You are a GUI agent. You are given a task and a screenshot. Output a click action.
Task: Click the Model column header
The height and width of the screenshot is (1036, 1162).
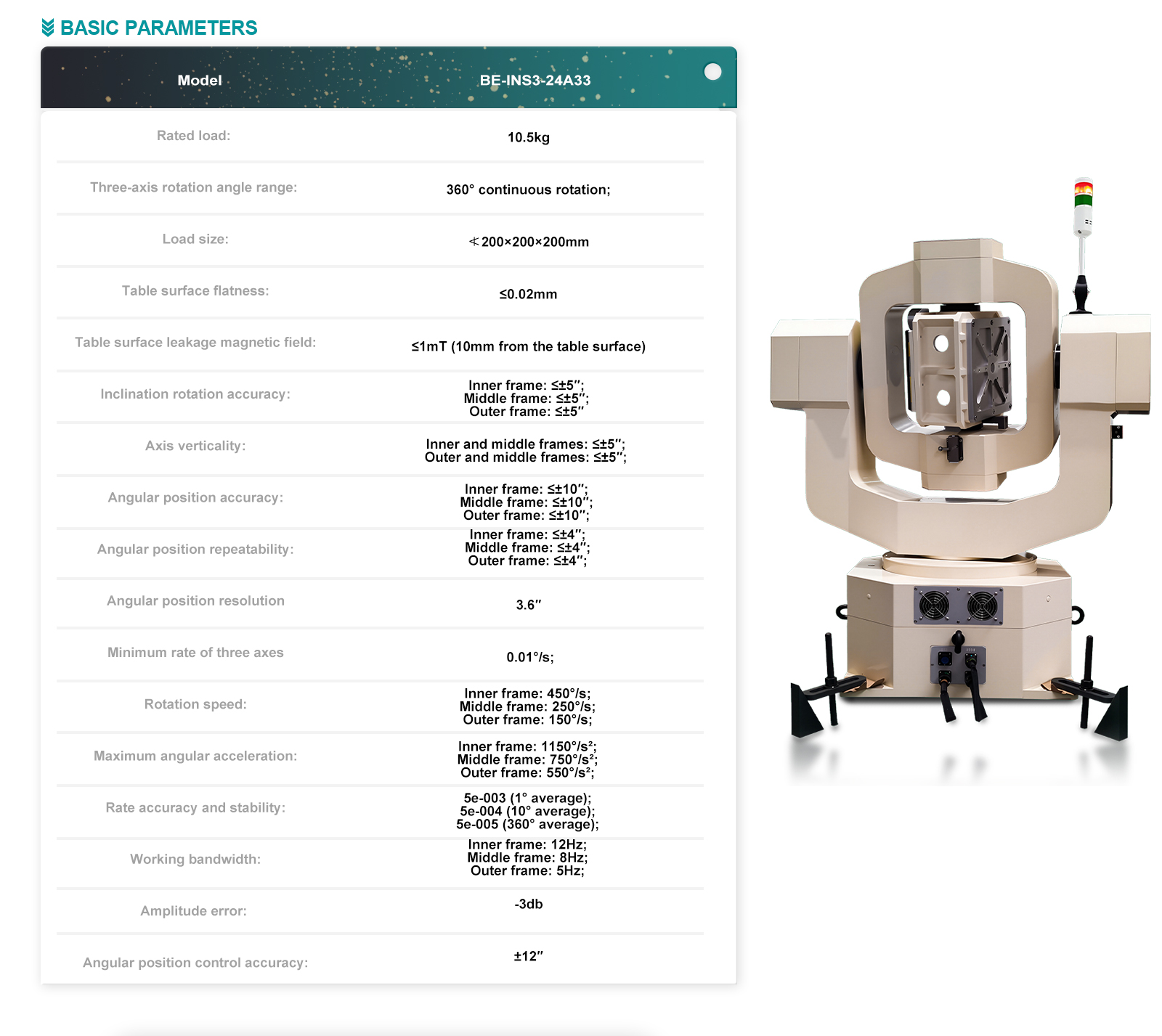(200, 81)
